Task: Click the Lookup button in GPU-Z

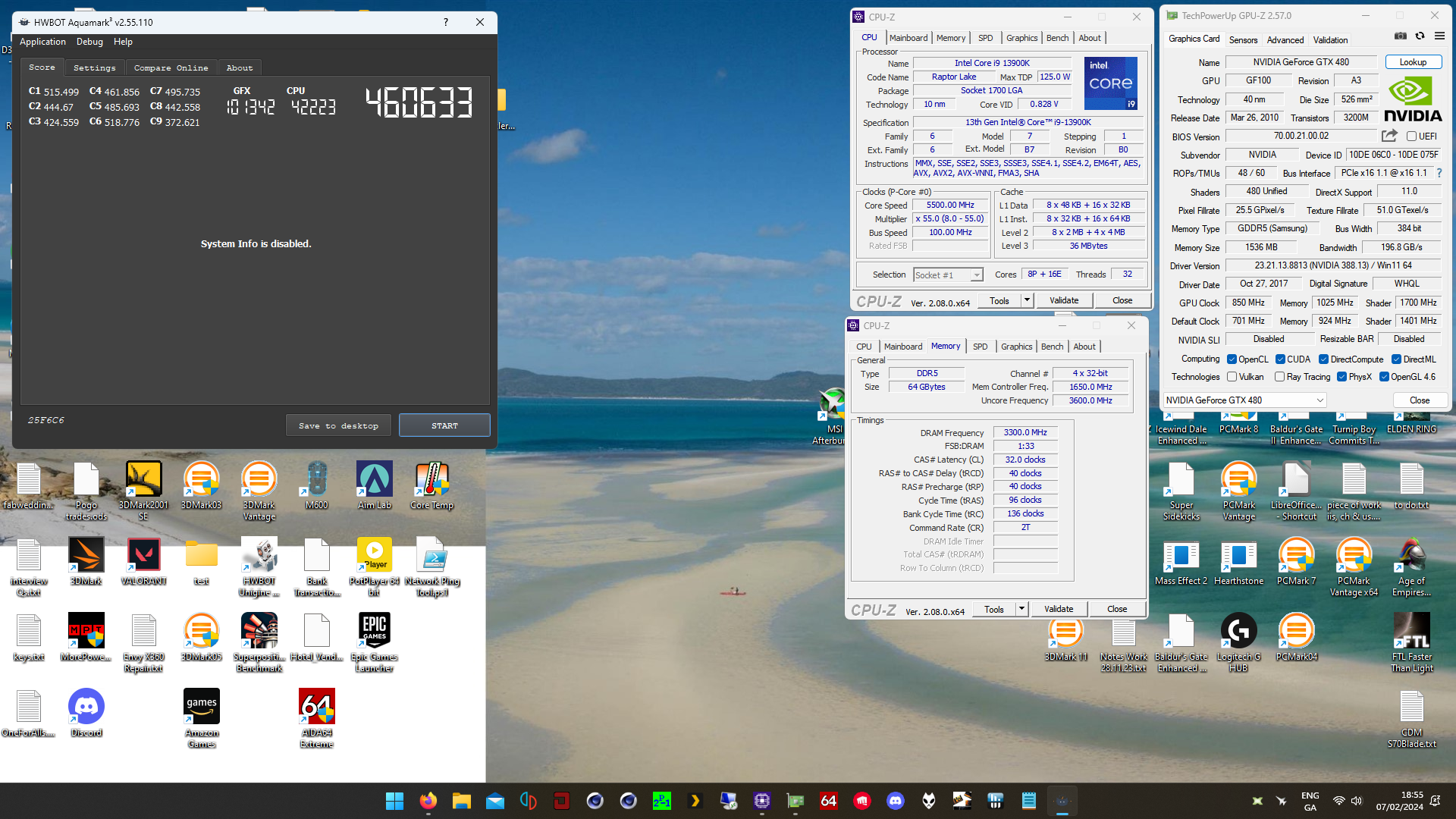Action: click(x=1413, y=62)
